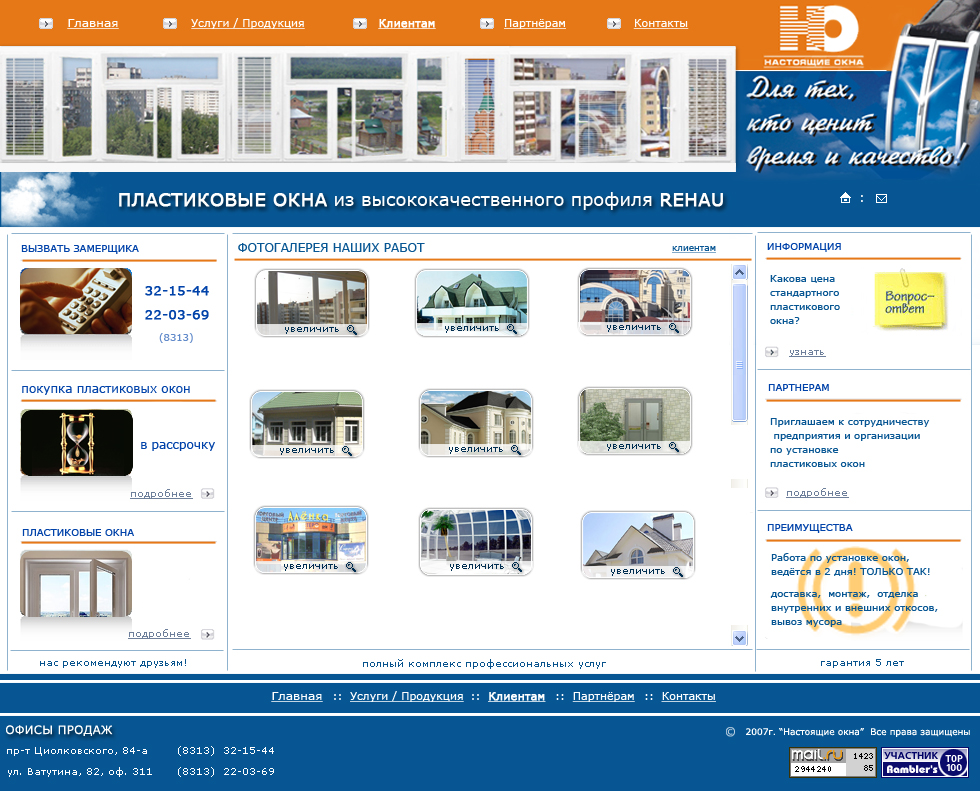
Task: Click подробнее link under Пластиковые окна
Action: click(159, 634)
